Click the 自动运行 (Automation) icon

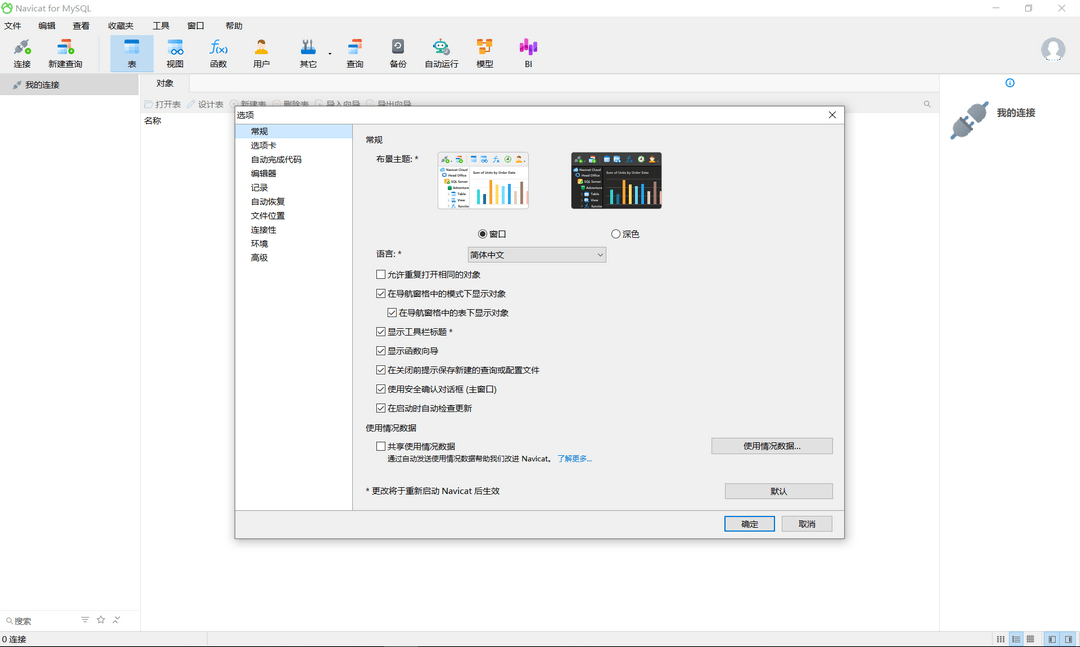(440, 52)
